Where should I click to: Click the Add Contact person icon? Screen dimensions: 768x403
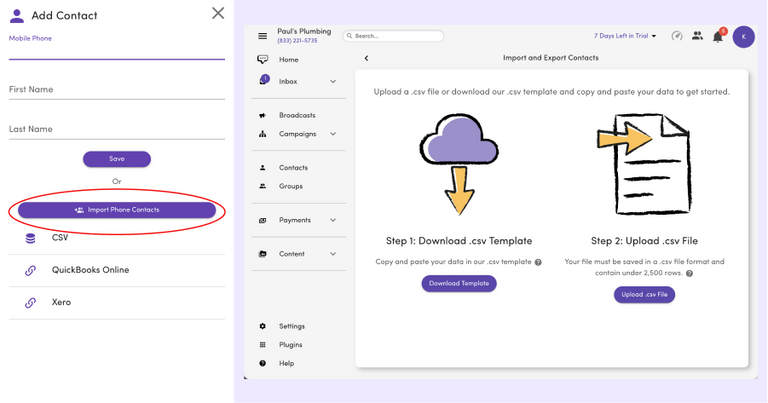pos(17,16)
